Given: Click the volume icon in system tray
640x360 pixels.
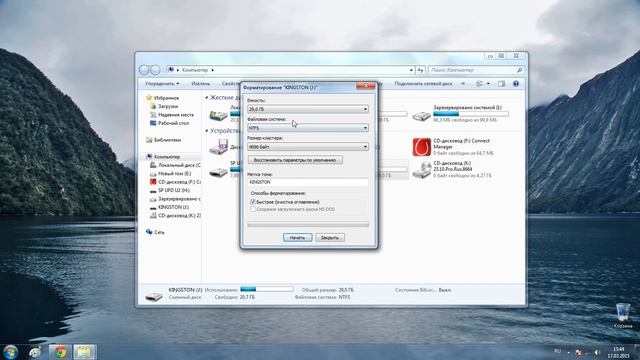Looking at the screenshot, I should pyautogui.click(x=597, y=352).
